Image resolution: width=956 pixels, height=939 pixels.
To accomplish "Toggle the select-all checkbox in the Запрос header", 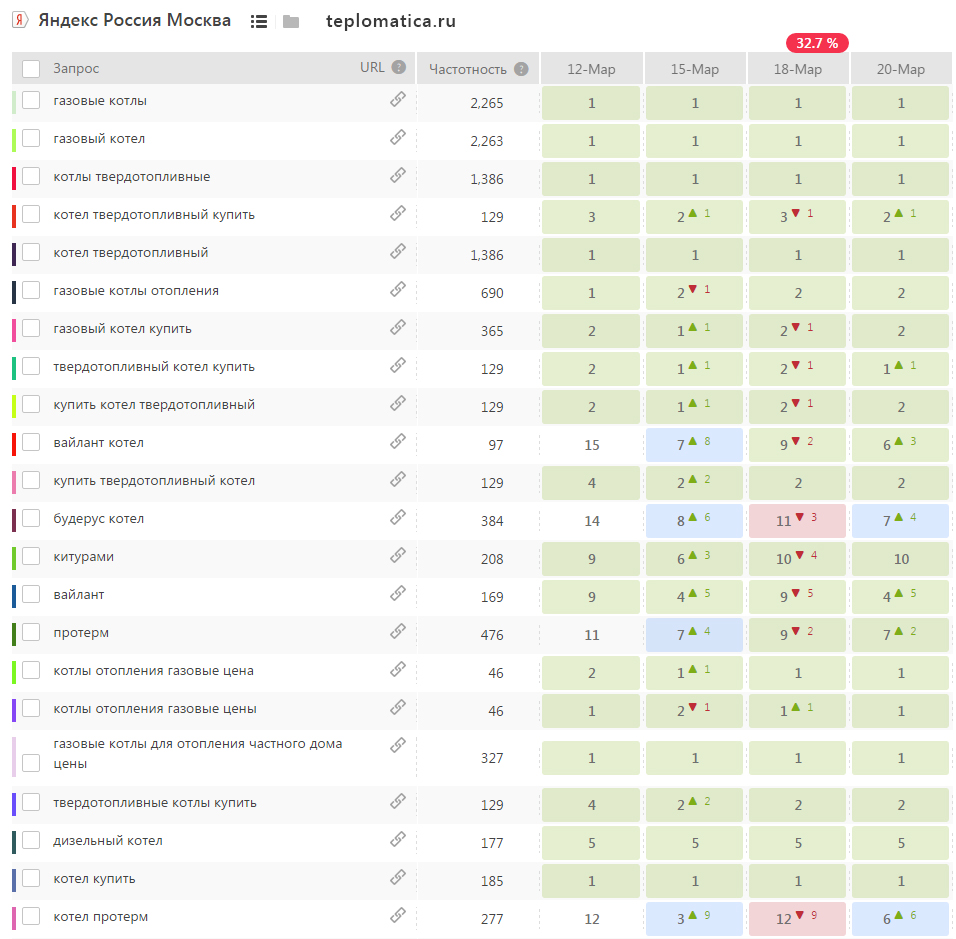I will point(31,69).
